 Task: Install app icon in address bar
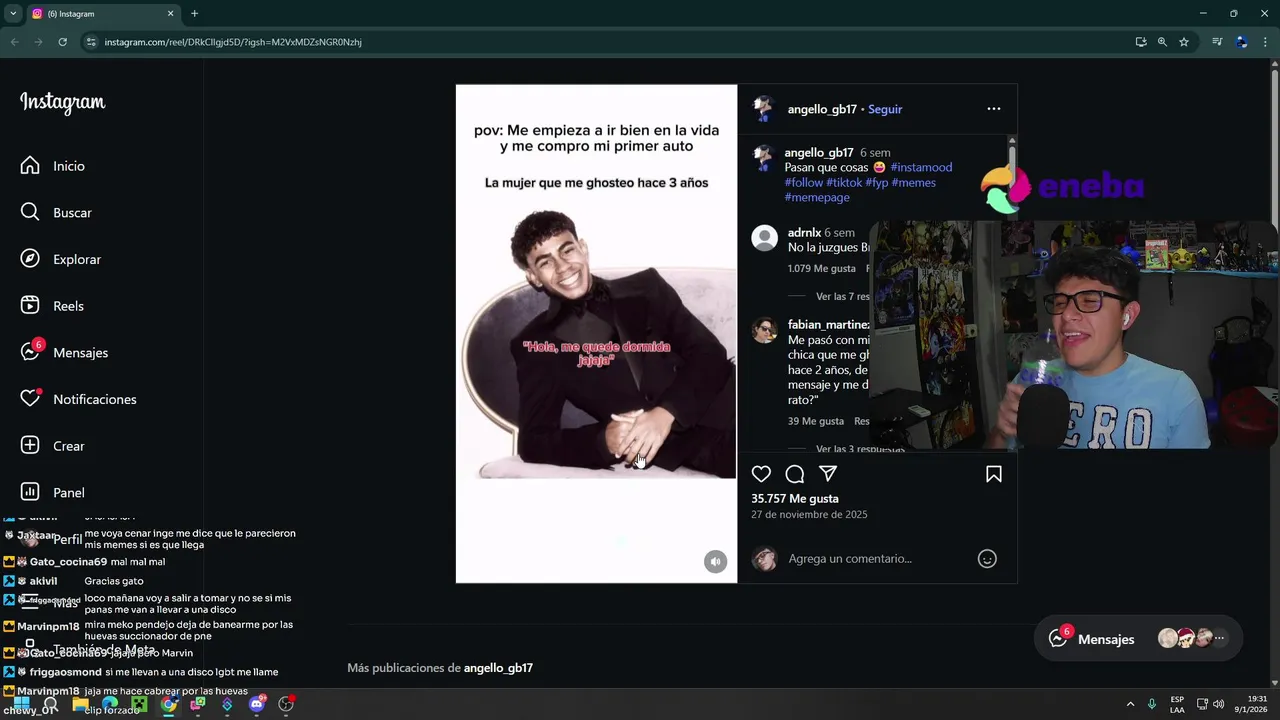click(1141, 42)
